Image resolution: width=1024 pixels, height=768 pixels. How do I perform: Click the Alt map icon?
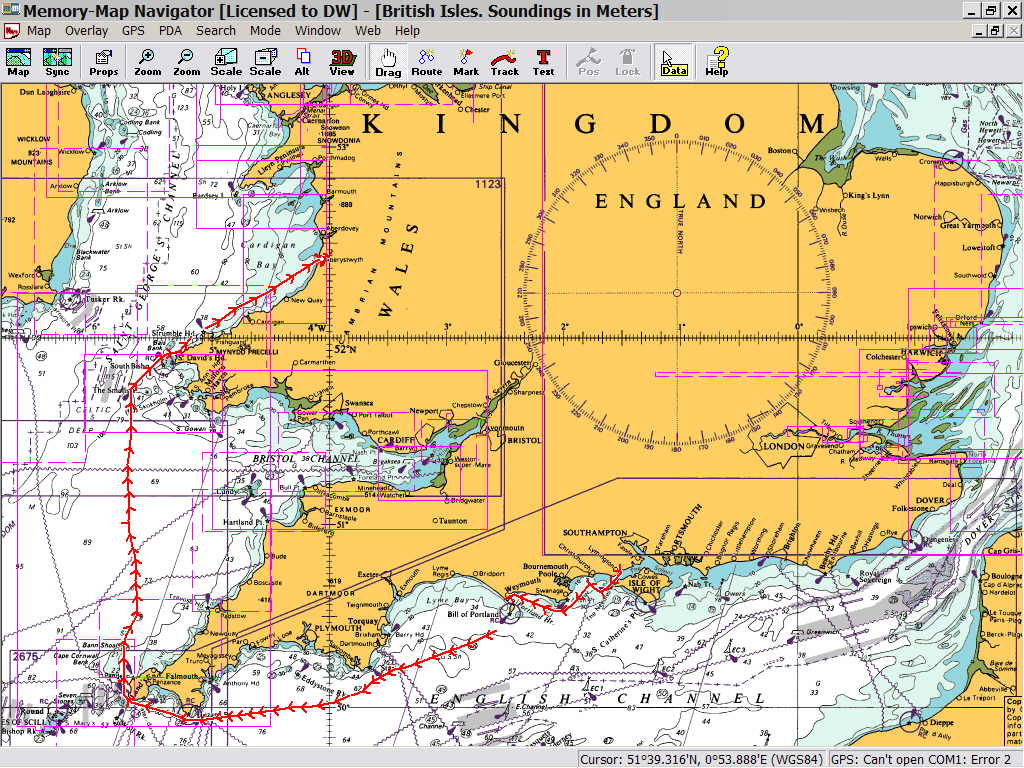(x=302, y=62)
